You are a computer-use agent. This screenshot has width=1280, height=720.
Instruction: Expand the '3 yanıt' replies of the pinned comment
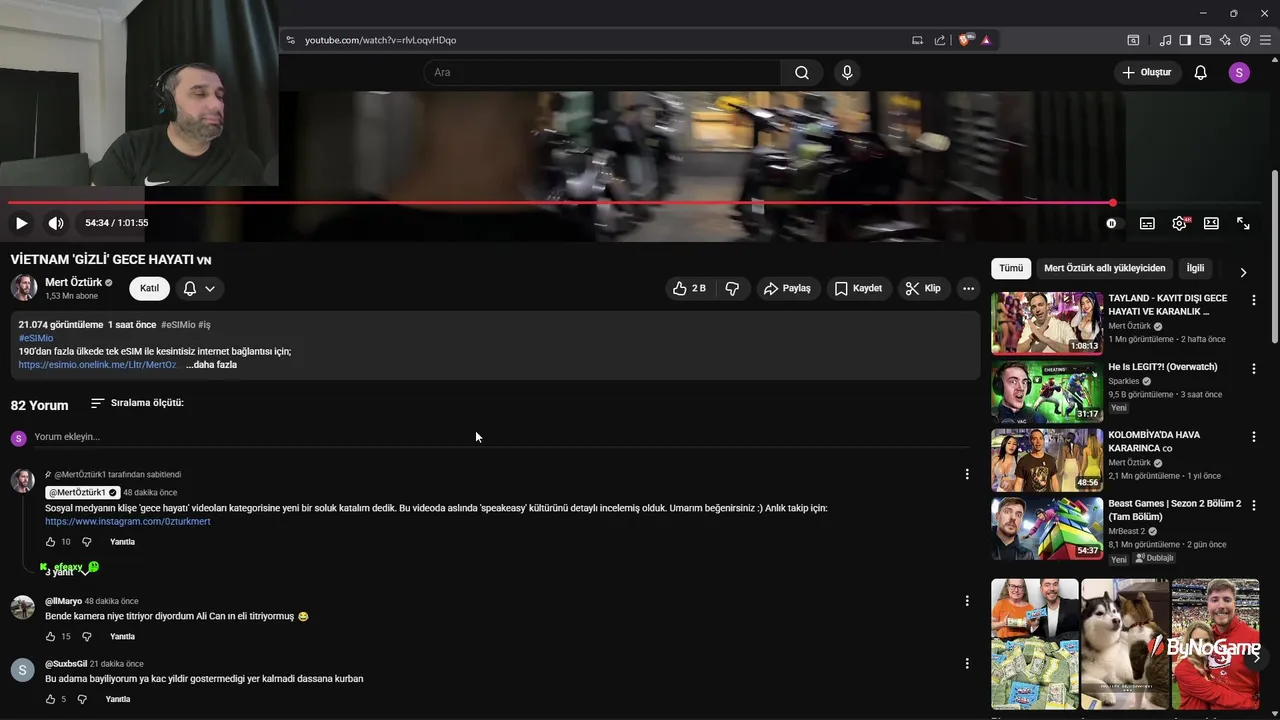[65, 571]
